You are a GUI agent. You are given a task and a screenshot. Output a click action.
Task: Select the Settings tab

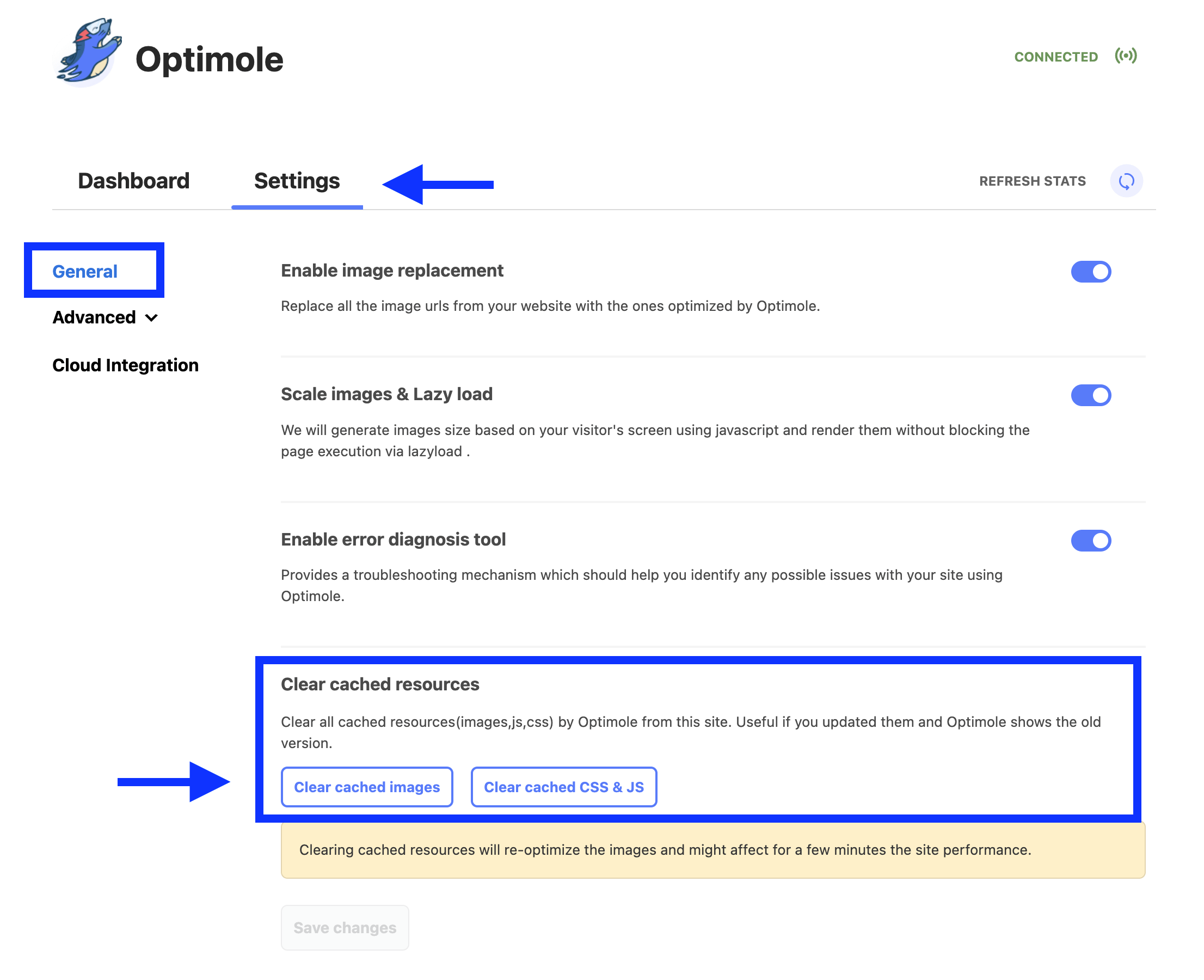click(297, 181)
